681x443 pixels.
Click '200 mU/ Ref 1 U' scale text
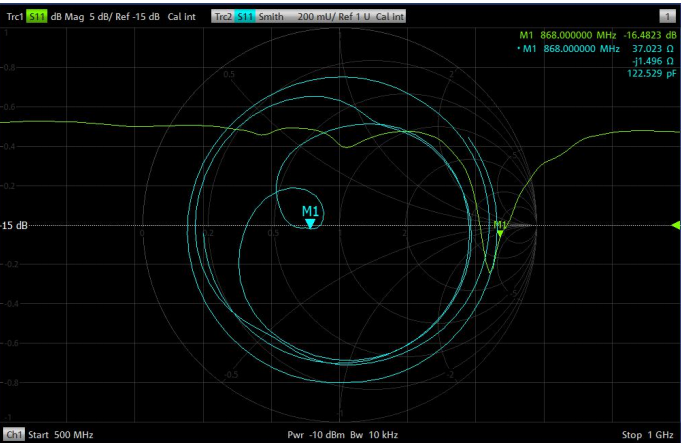(334, 17)
